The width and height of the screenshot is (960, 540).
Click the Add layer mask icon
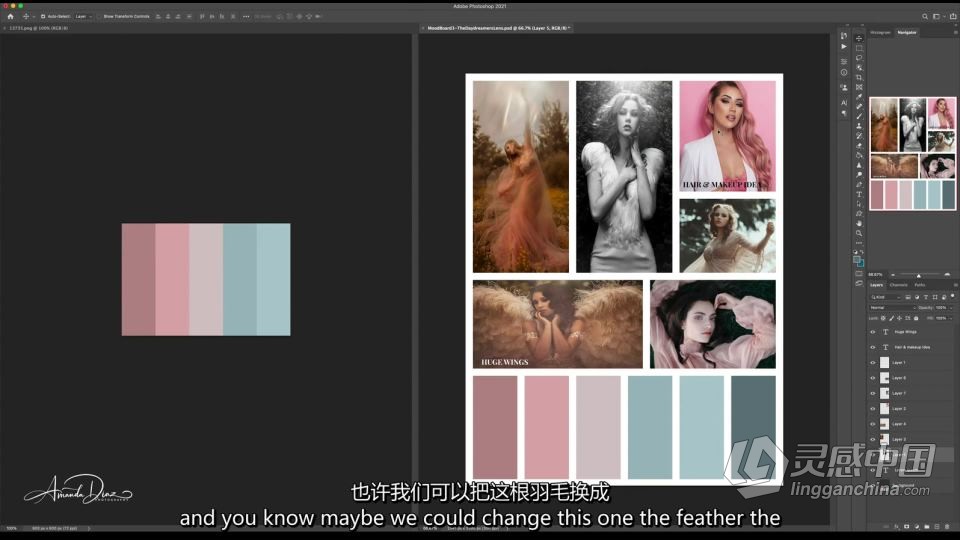pos(907,527)
